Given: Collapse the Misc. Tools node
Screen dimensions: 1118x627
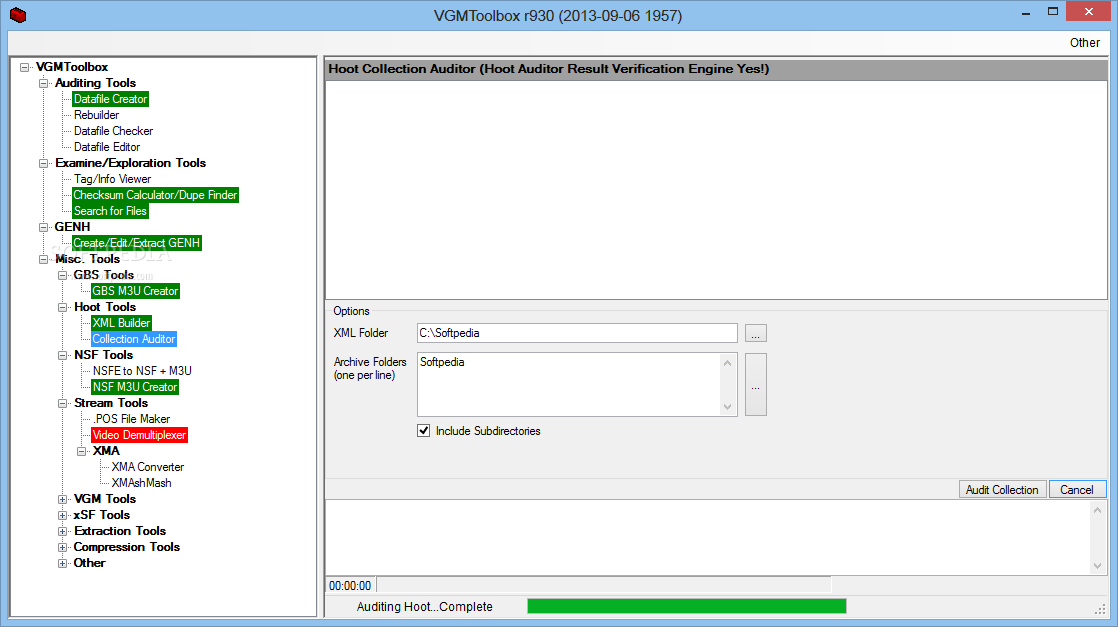Looking at the screenshot, I should 44,259.
